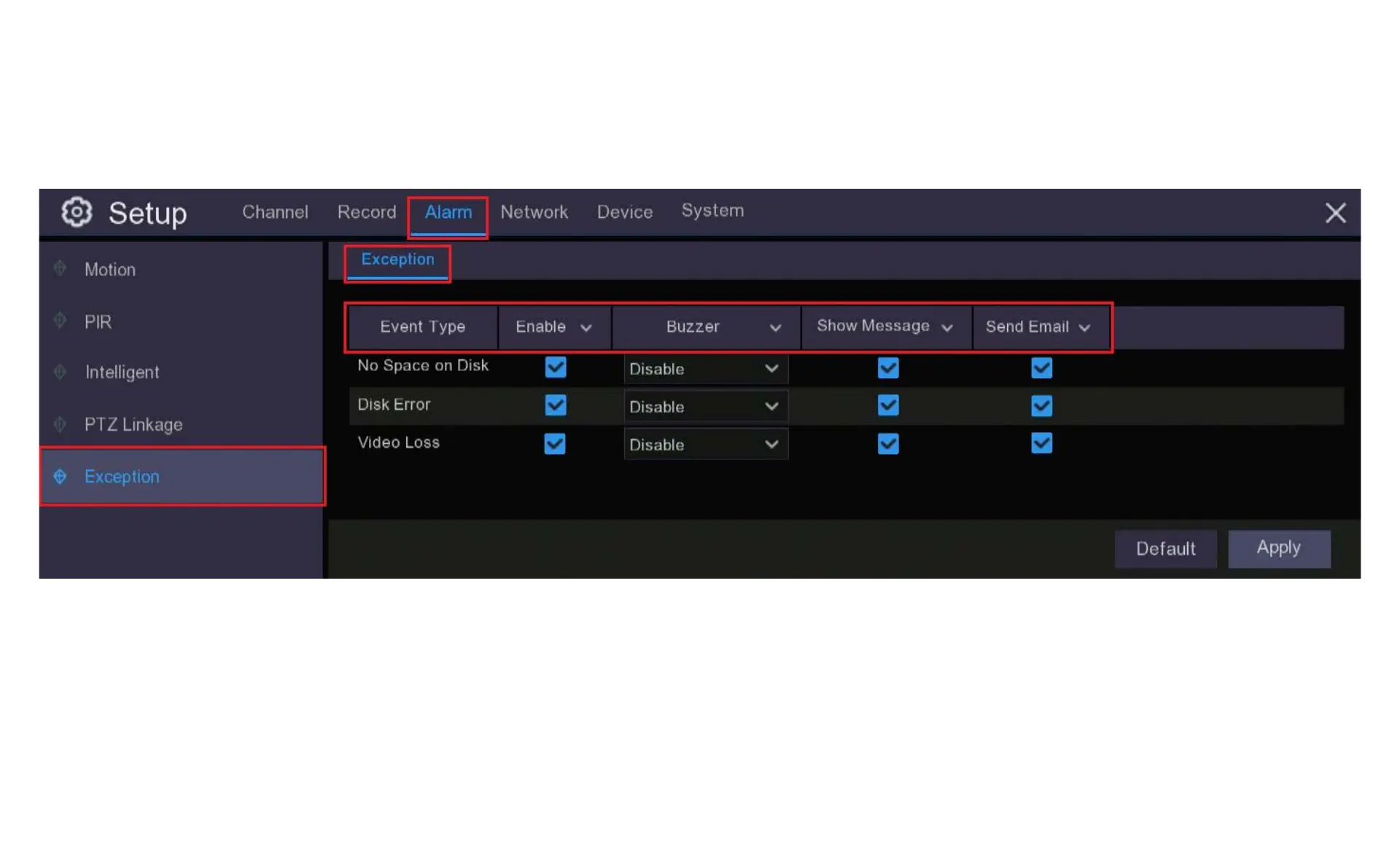Switch to the Network tab
The height and width of the screenshot is (868, 1400).
pos(534,212)
